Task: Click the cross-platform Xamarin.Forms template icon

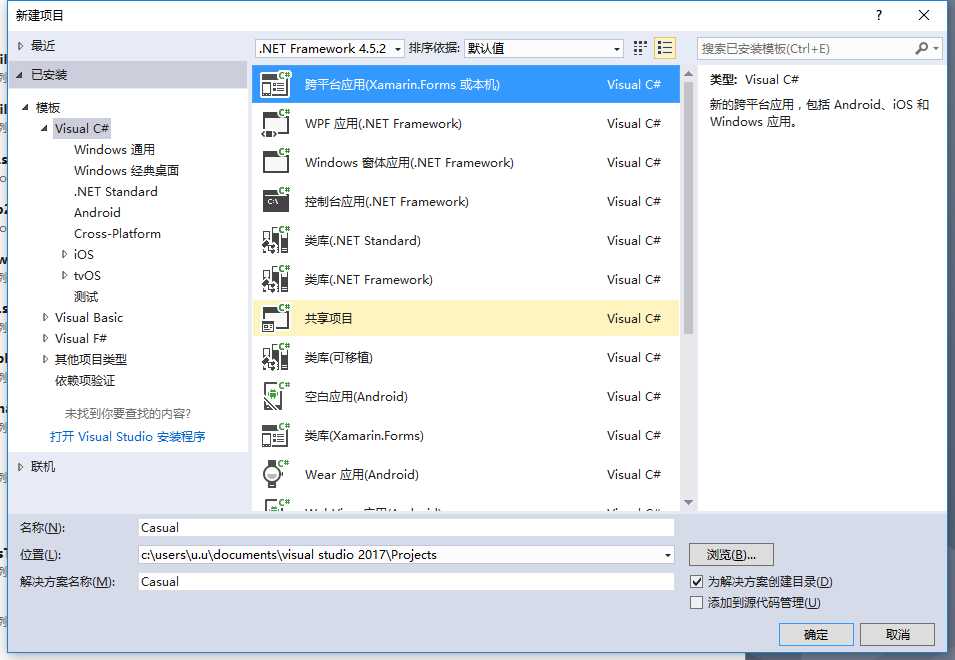Action: (x=275, y=85)
